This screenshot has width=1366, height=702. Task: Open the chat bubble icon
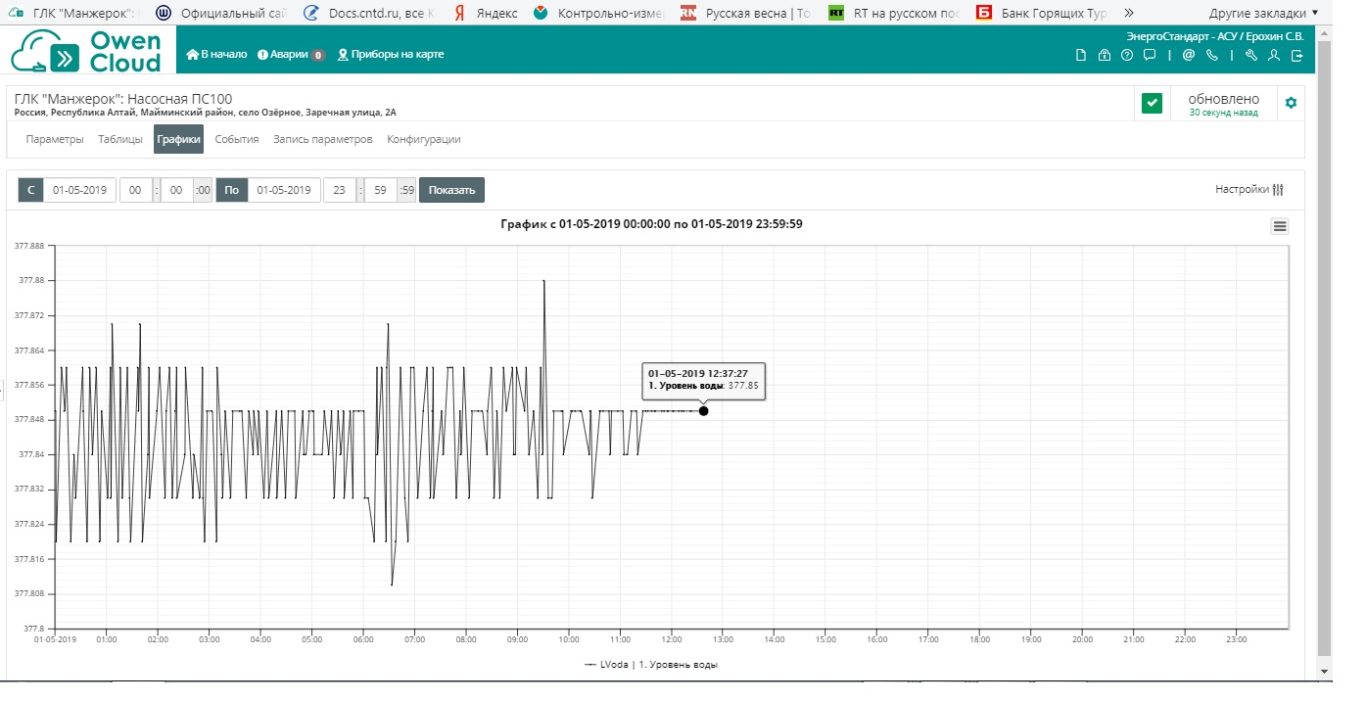click(x=1150, y=56)
